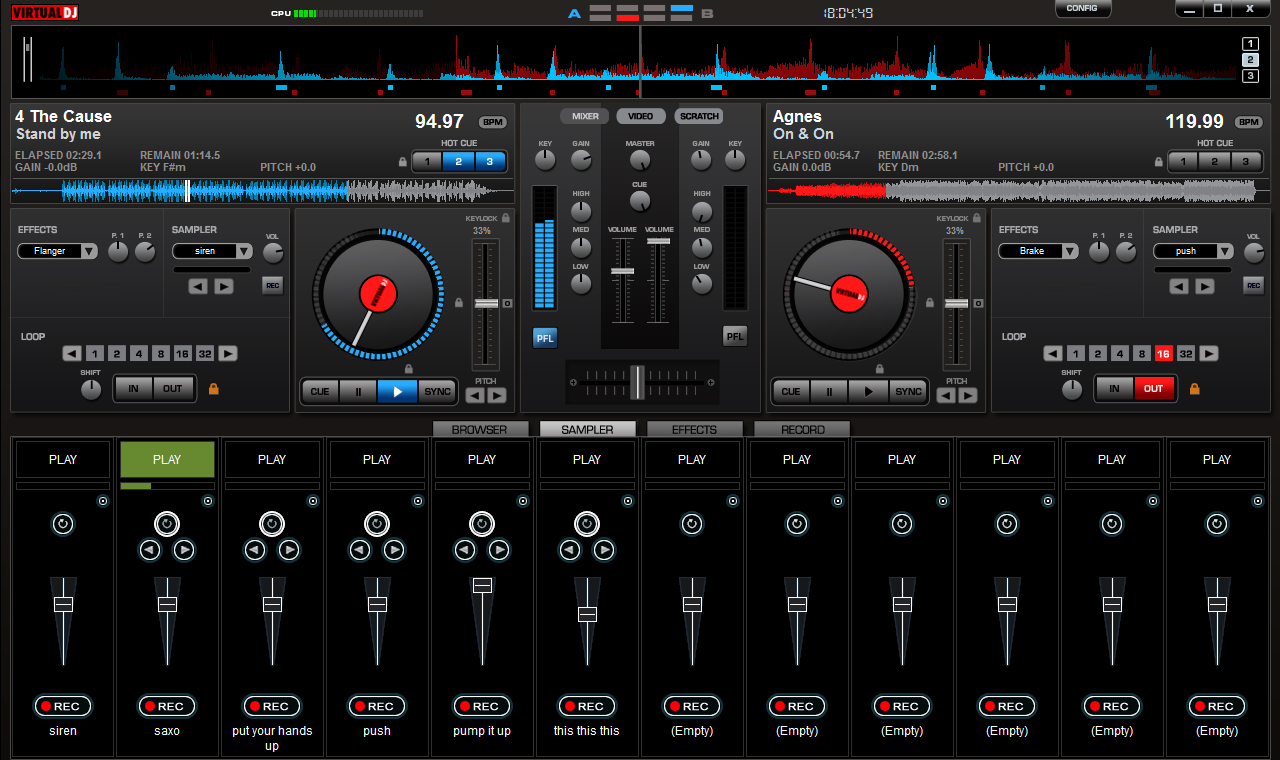Select the MIXER center panel tab
Screen dimensions: 1280x760
click(x=585, y=116)
